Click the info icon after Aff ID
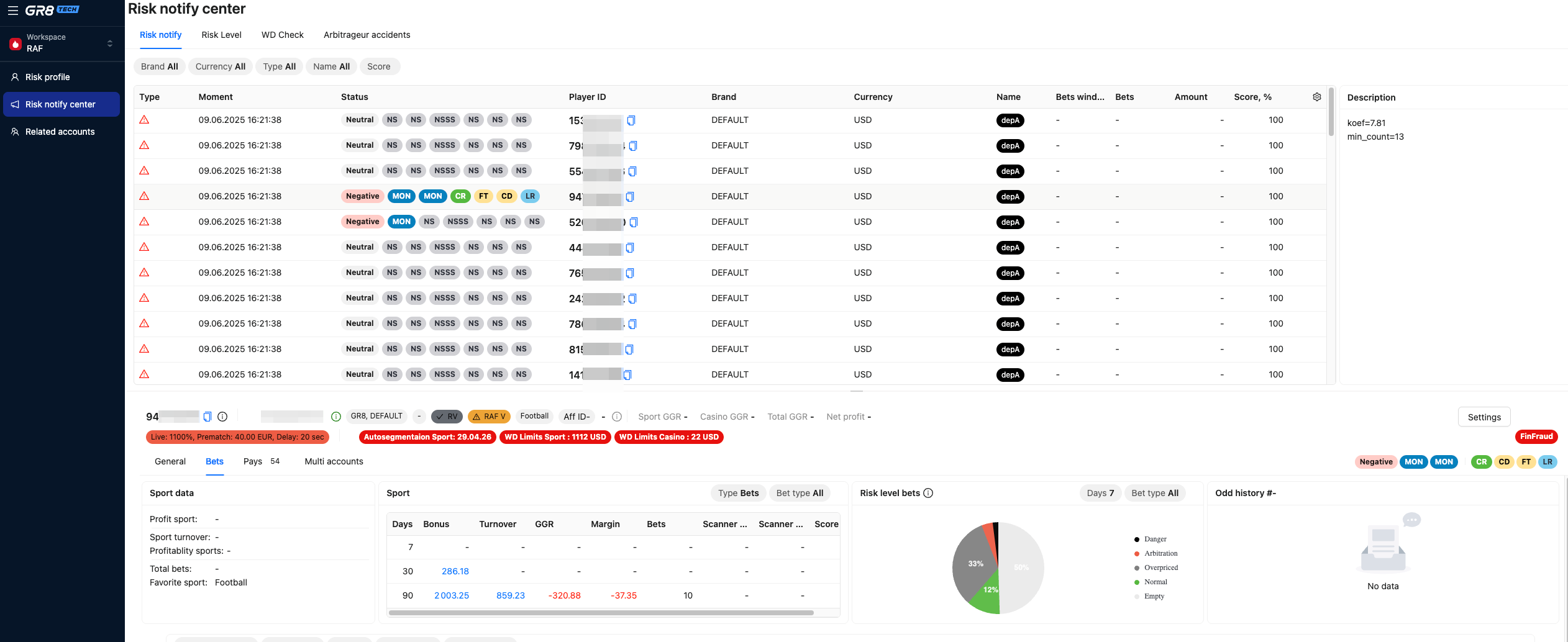This screenshot has width=1568, height=642. 617,417
